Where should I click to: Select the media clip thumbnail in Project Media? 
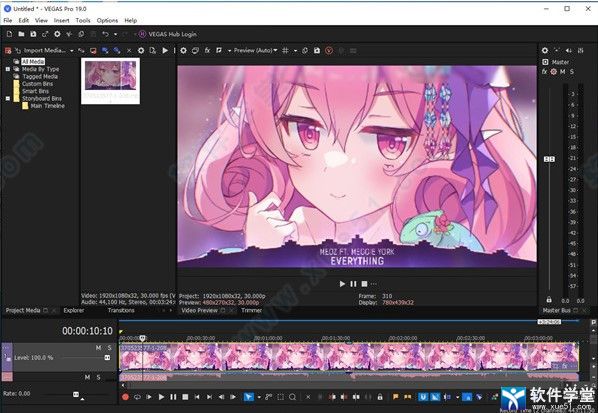110,81
